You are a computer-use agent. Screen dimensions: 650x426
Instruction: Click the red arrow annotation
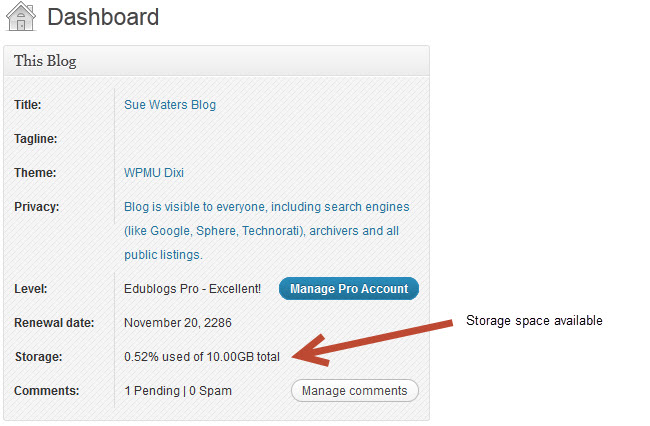(372, 343)
